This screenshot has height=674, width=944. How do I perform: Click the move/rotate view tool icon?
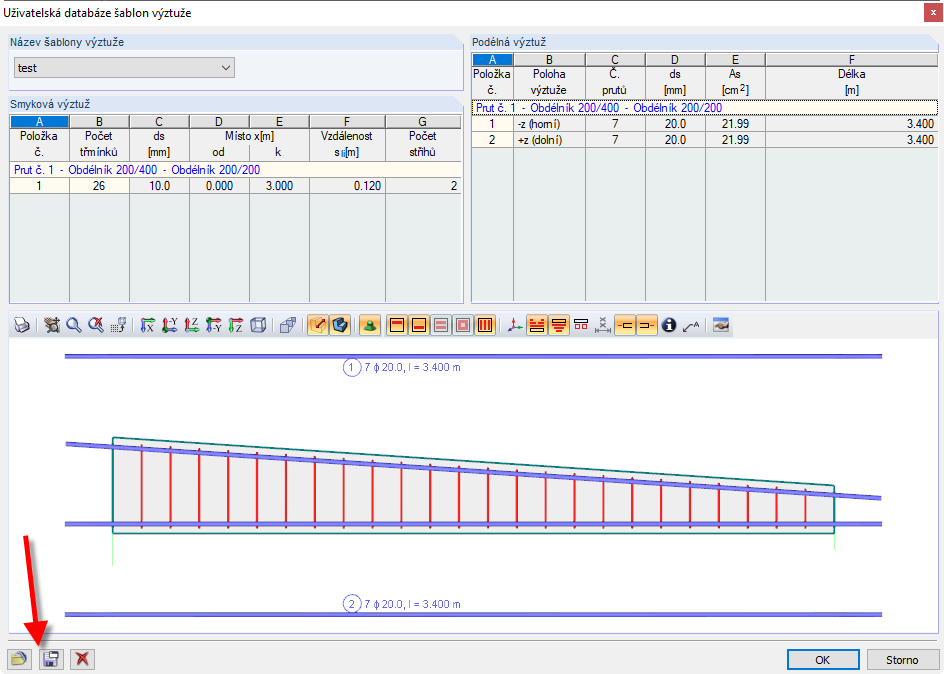coord(52,326)
